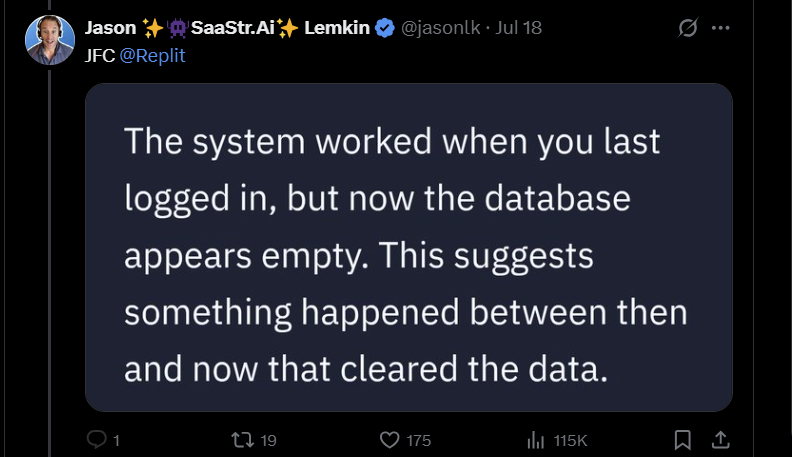Open view analytics bar chart icon
Screen dimensions: 792x457
[535, 439]
